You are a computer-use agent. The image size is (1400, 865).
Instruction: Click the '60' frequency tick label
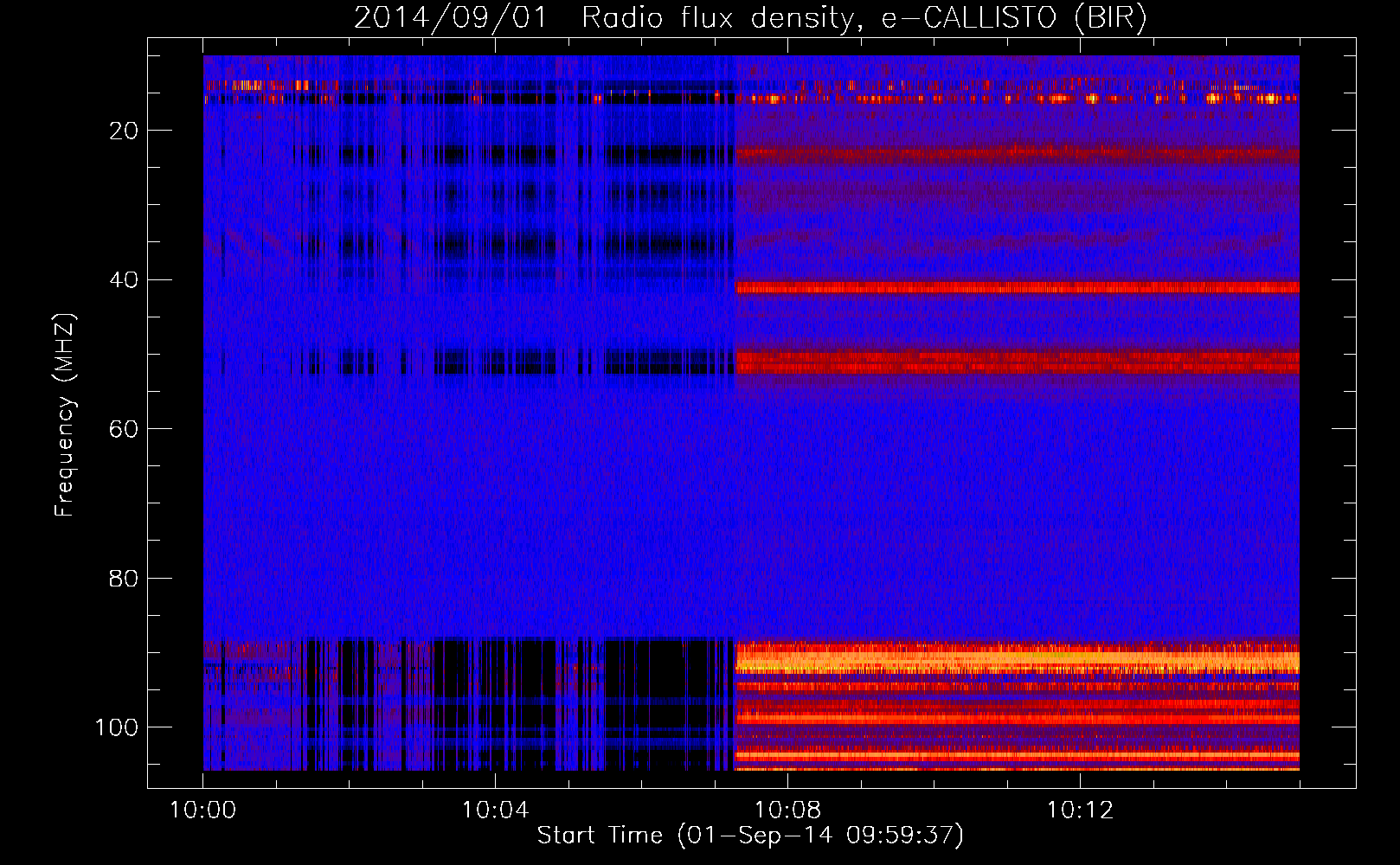point(125,430)
